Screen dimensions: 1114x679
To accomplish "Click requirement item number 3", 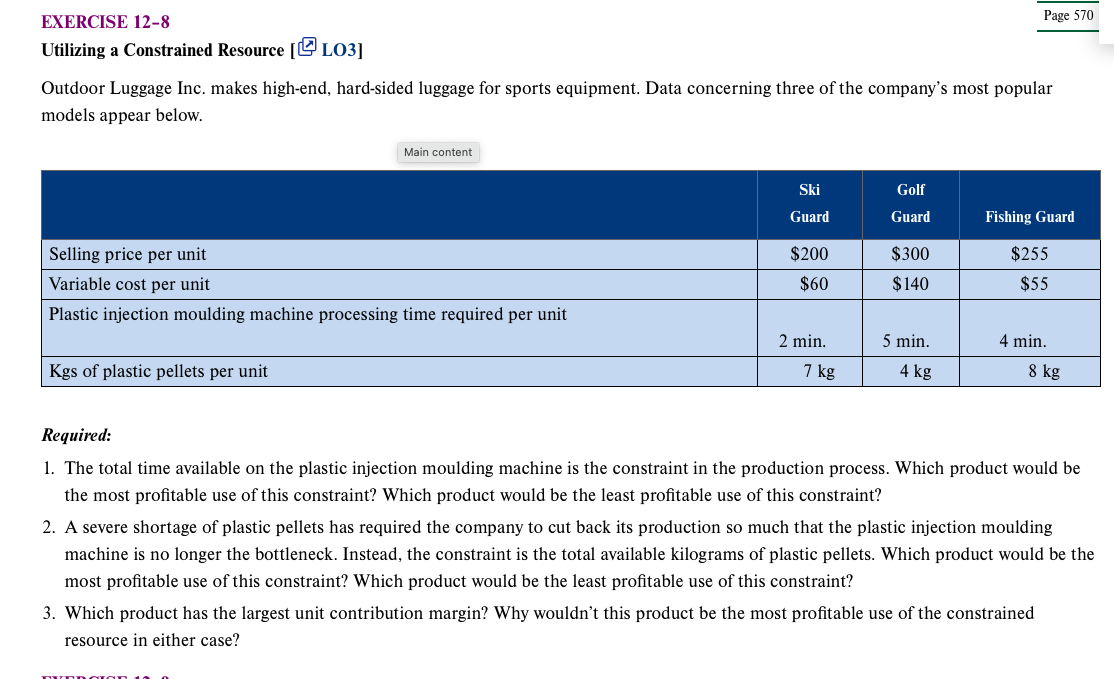I will point(48,613).
